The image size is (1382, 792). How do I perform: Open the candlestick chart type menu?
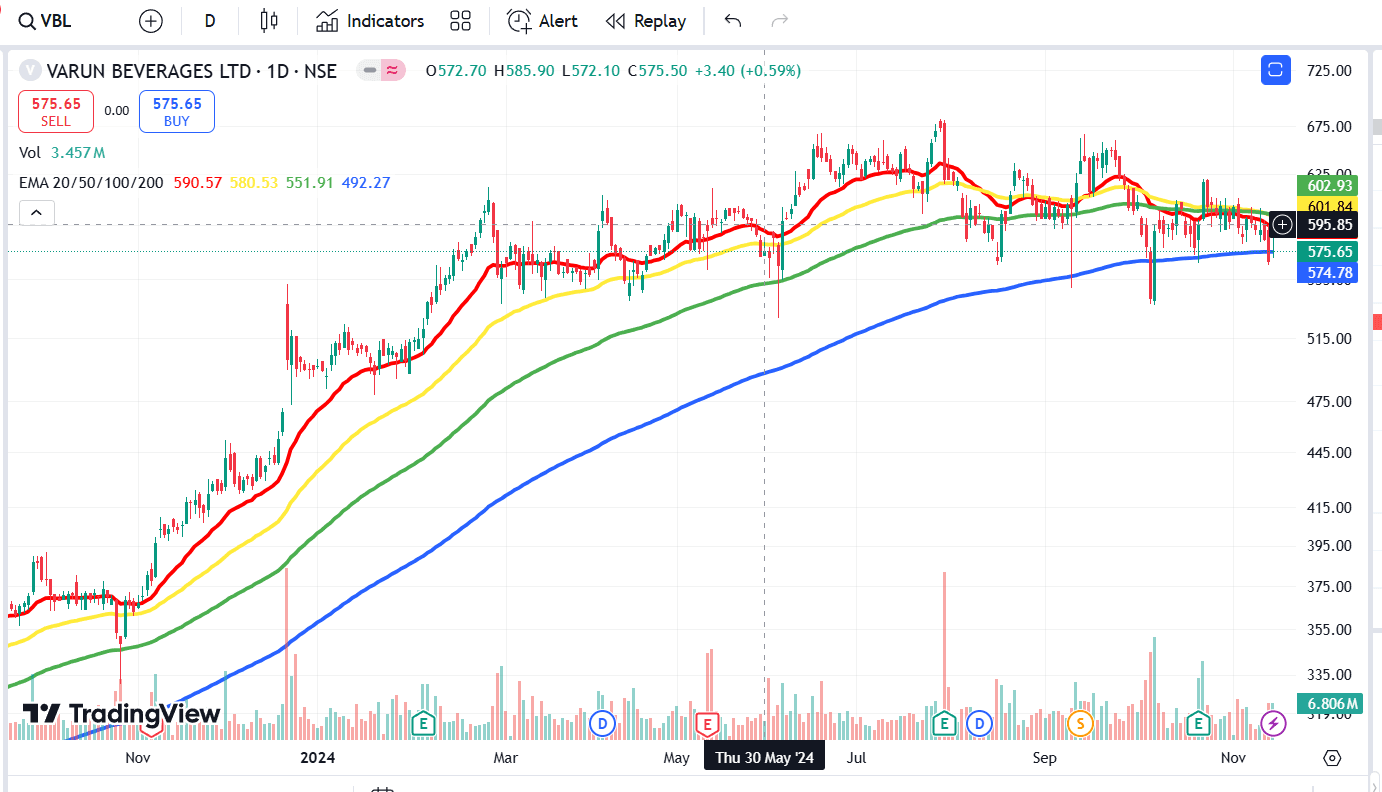tap(268, 21)
